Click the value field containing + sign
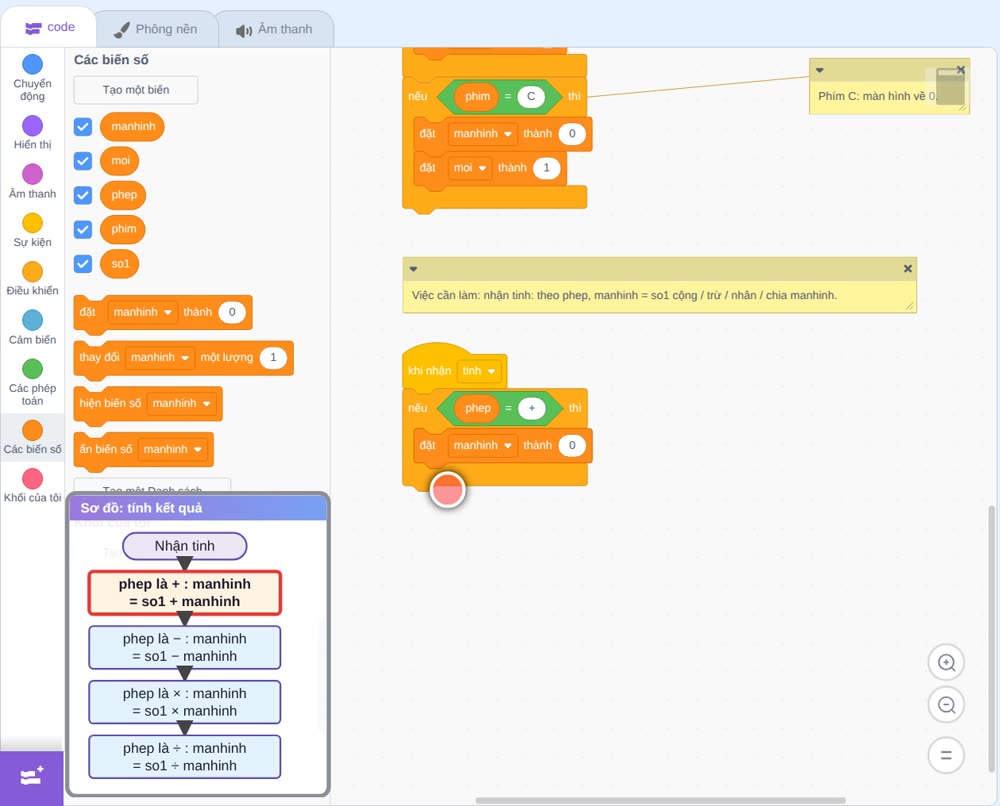The width and height of the screenshot is (1000, 806). pos(531,409)
